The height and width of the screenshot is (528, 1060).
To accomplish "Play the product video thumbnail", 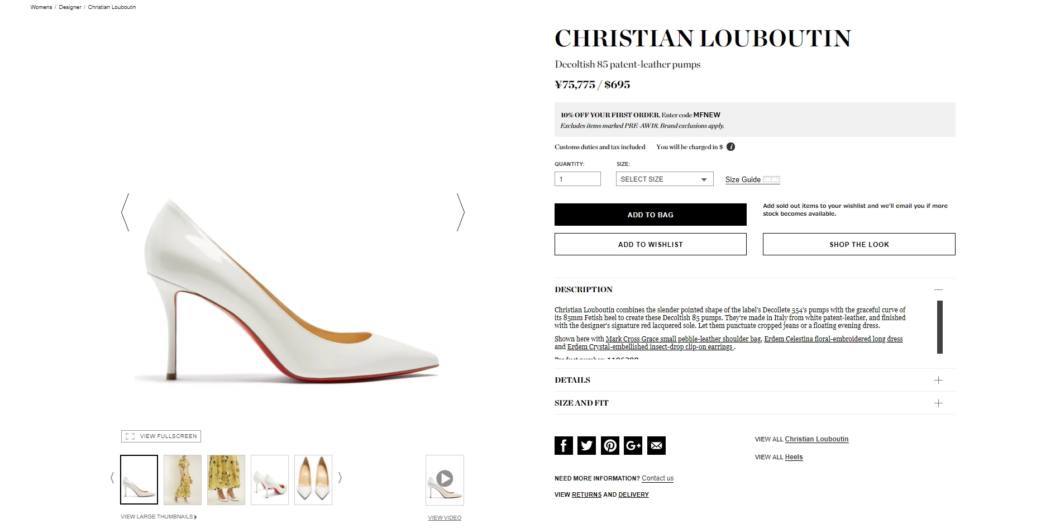I will (x=444, y=479).
